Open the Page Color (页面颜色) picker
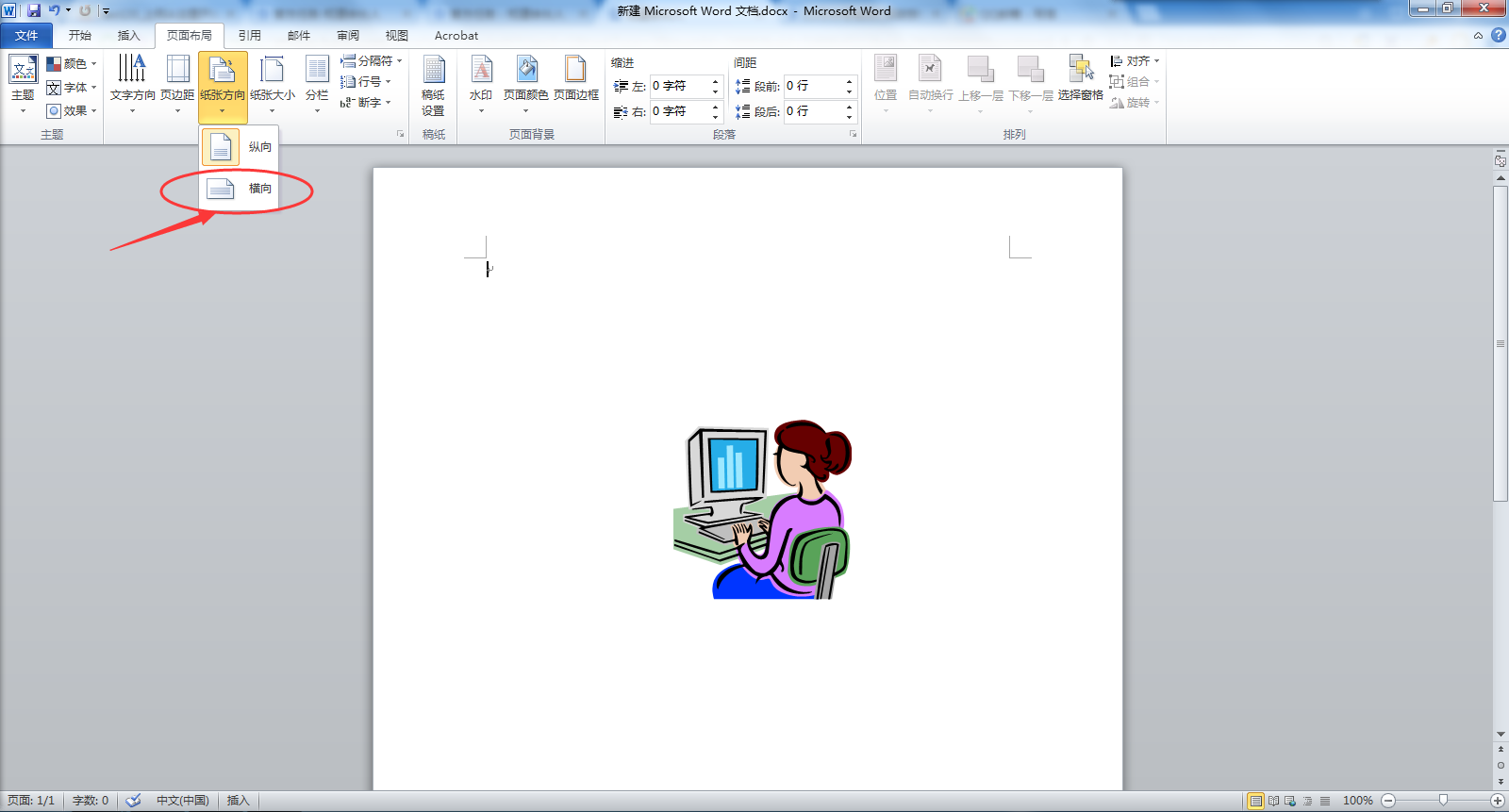This screenshot has height=812, width=1509. [525, 85]
